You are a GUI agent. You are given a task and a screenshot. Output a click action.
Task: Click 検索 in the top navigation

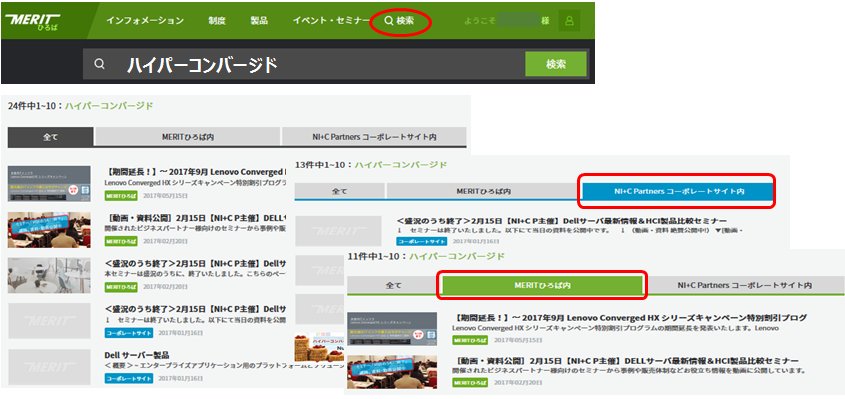click(399, 21)
